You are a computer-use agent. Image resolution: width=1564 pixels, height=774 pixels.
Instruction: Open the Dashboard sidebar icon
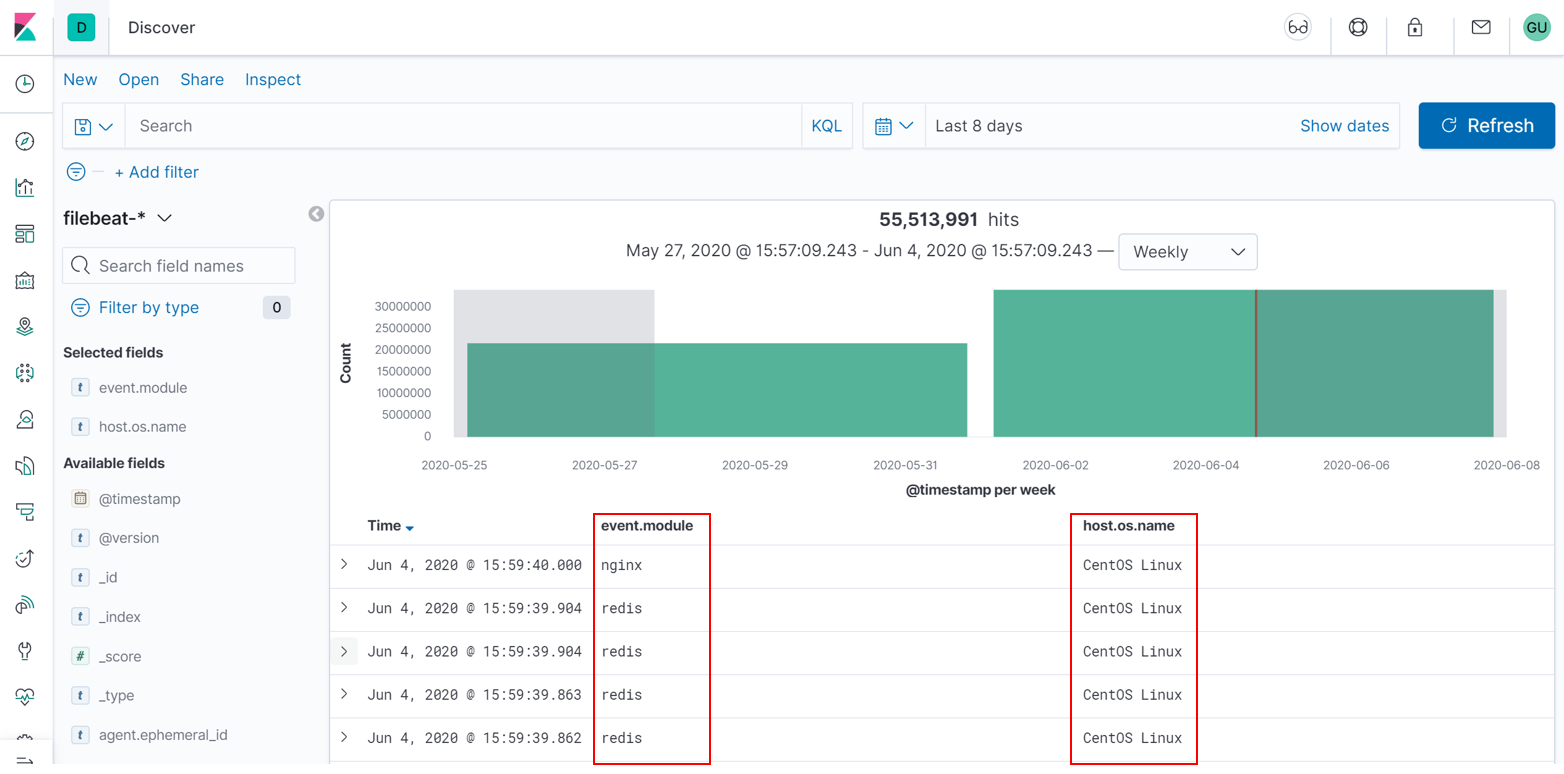[x=25, y=234]
